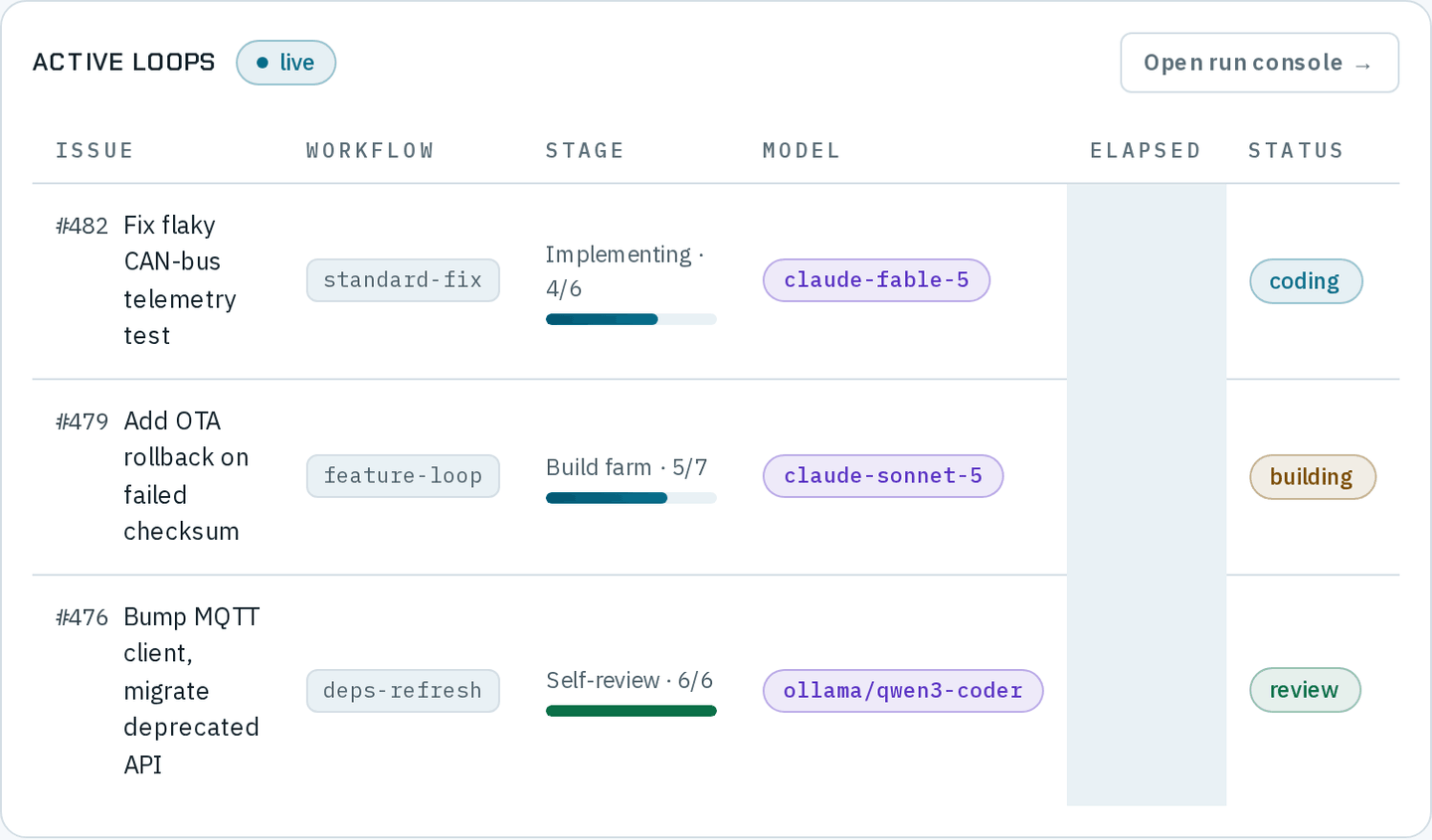
Task: Click the ISSUE column header
Action: (x=94, y=150)
